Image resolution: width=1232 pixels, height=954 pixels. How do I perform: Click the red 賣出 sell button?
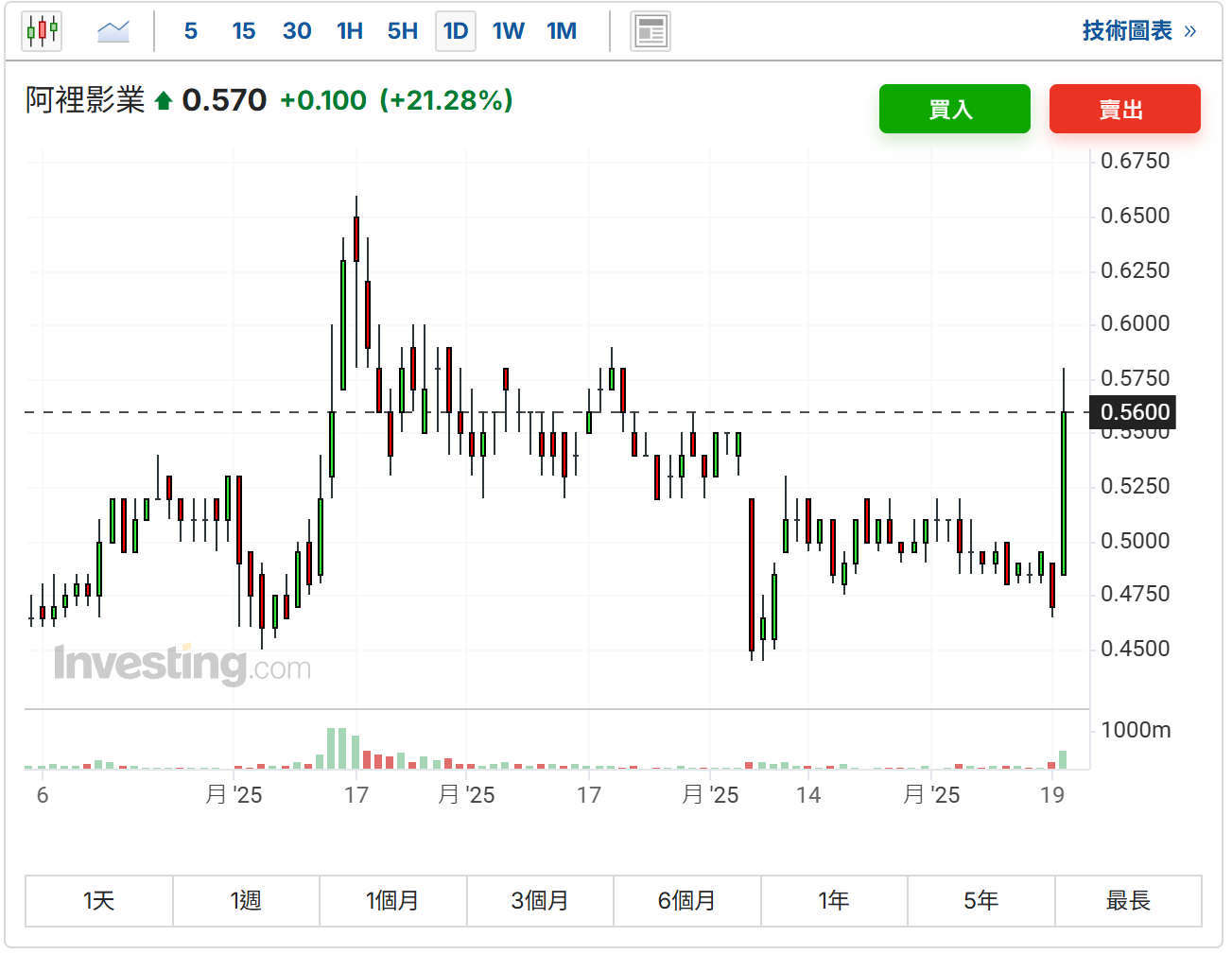pos(1125,109)
